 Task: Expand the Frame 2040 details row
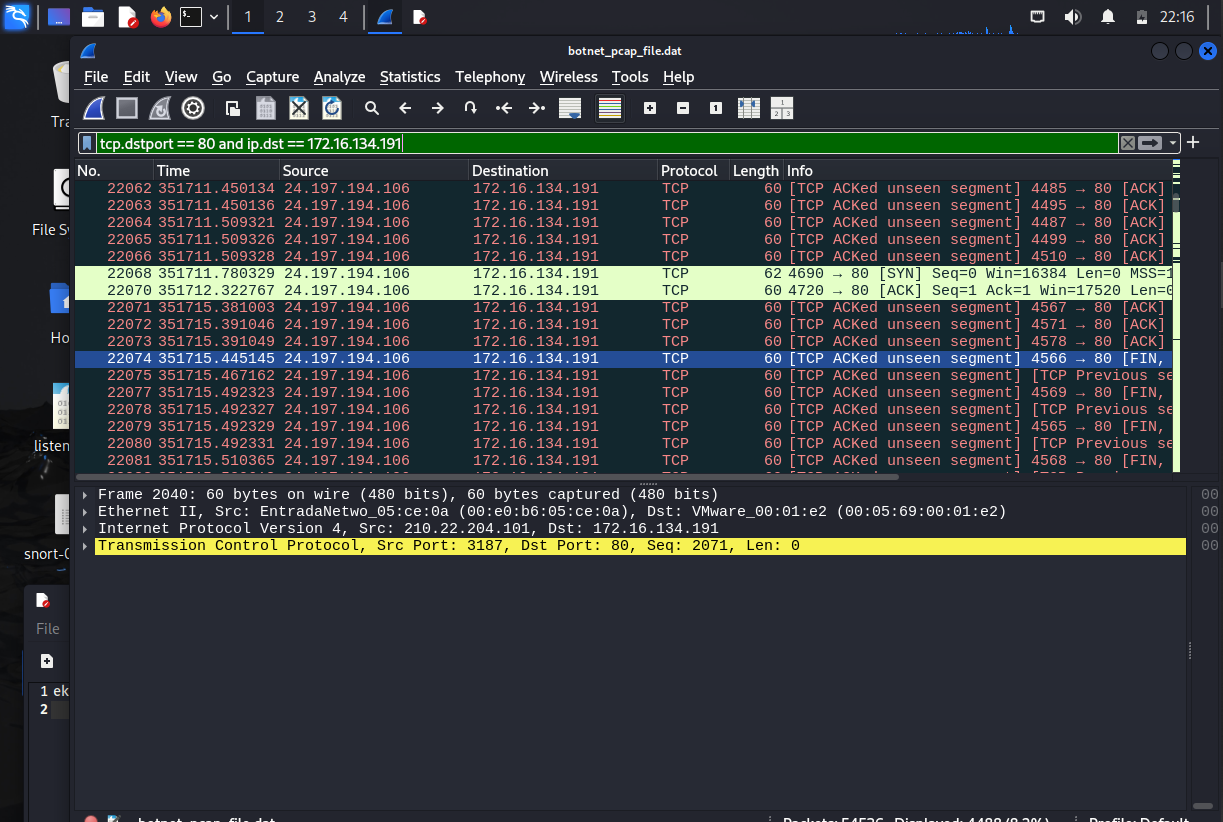tap(85, 495)
